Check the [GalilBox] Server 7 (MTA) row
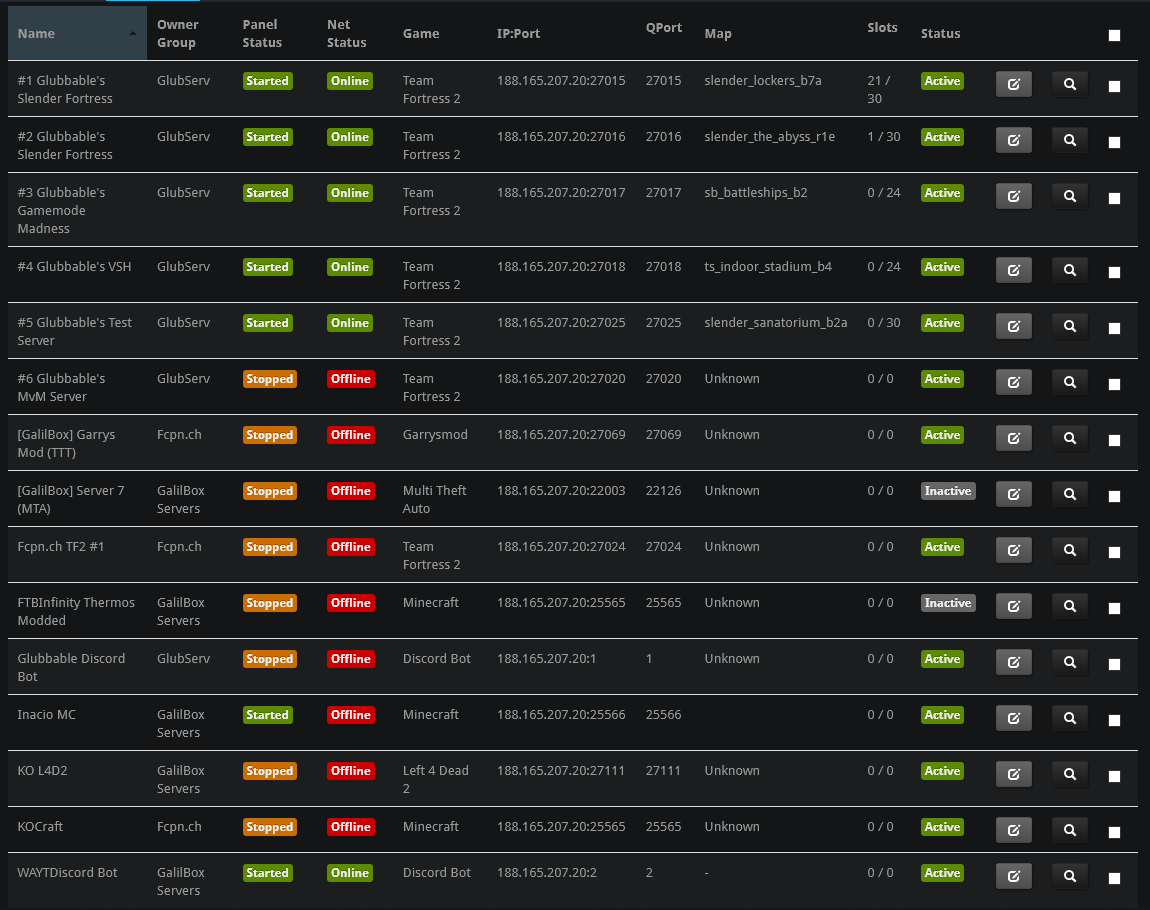Screen dimensions: 1150x910 1114,496
